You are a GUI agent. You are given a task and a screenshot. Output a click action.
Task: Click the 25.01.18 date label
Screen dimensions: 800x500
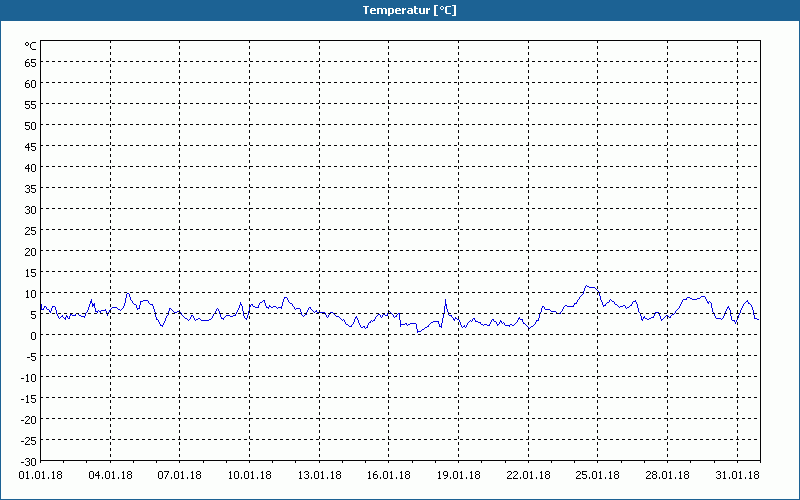[597, 475]
